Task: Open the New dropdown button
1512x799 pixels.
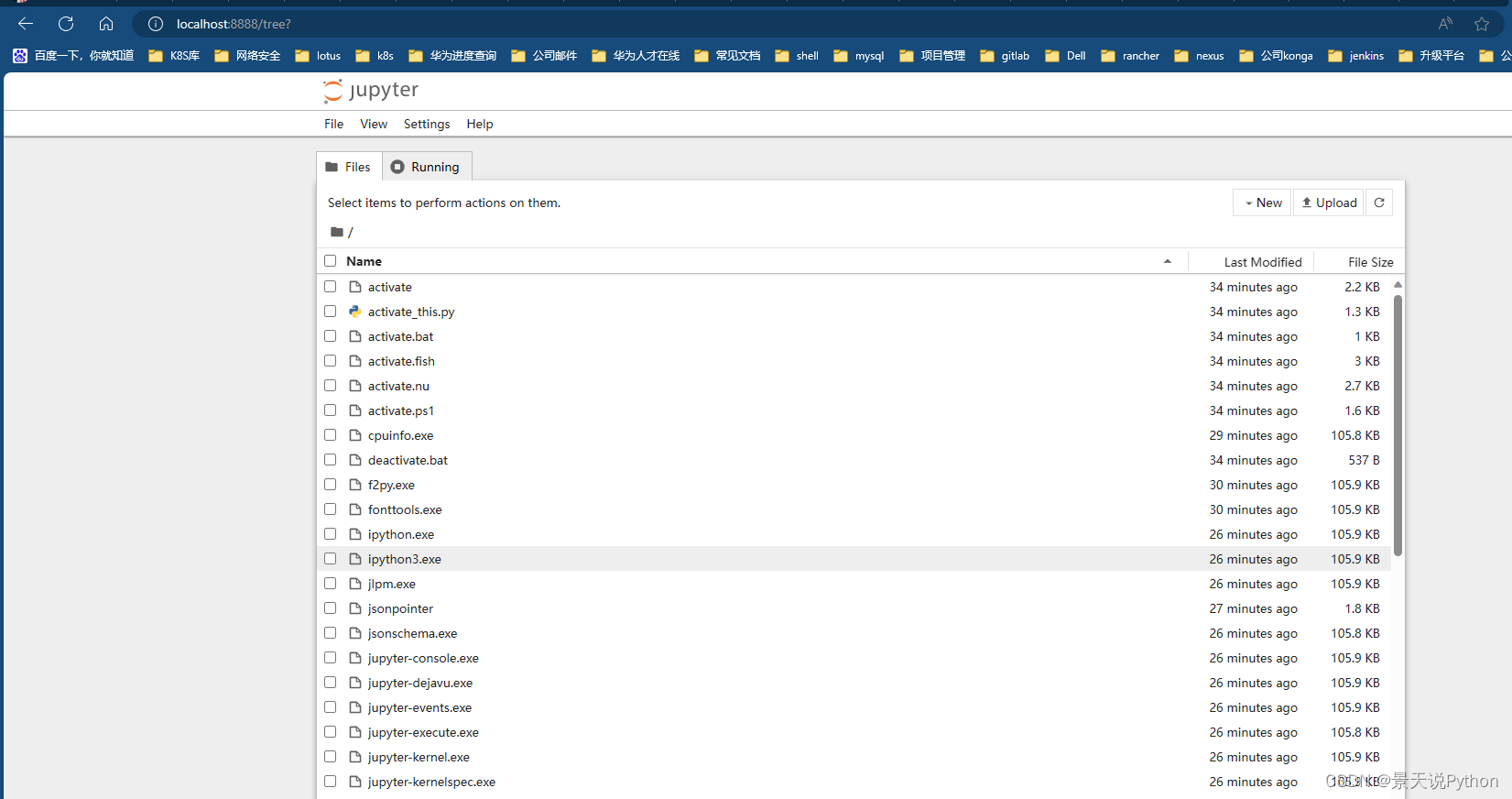Action: pos(1262,202)
